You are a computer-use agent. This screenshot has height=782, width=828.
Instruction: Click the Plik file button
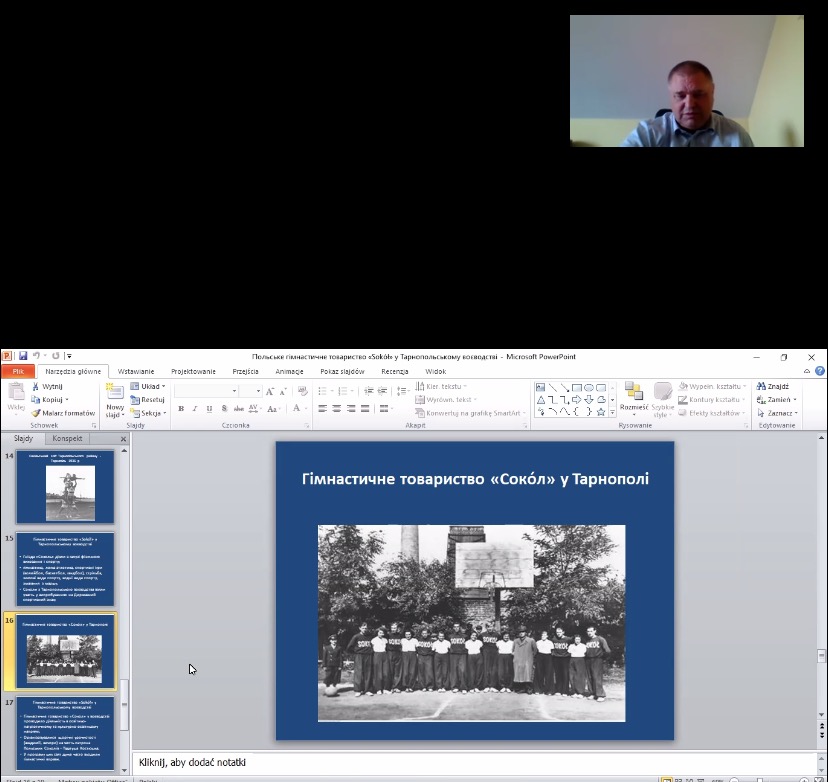pyautogui.click(x=18, y=371)
